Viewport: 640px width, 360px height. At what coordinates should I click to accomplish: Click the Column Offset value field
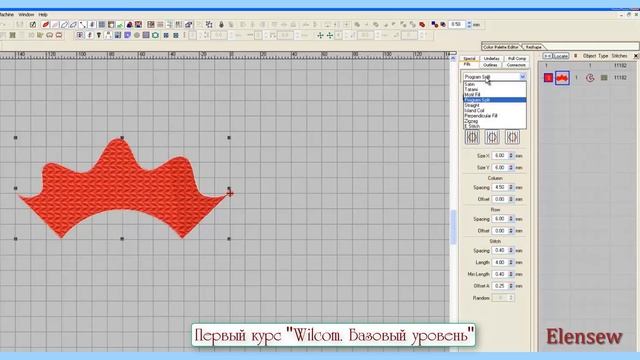tap(500, 199)
